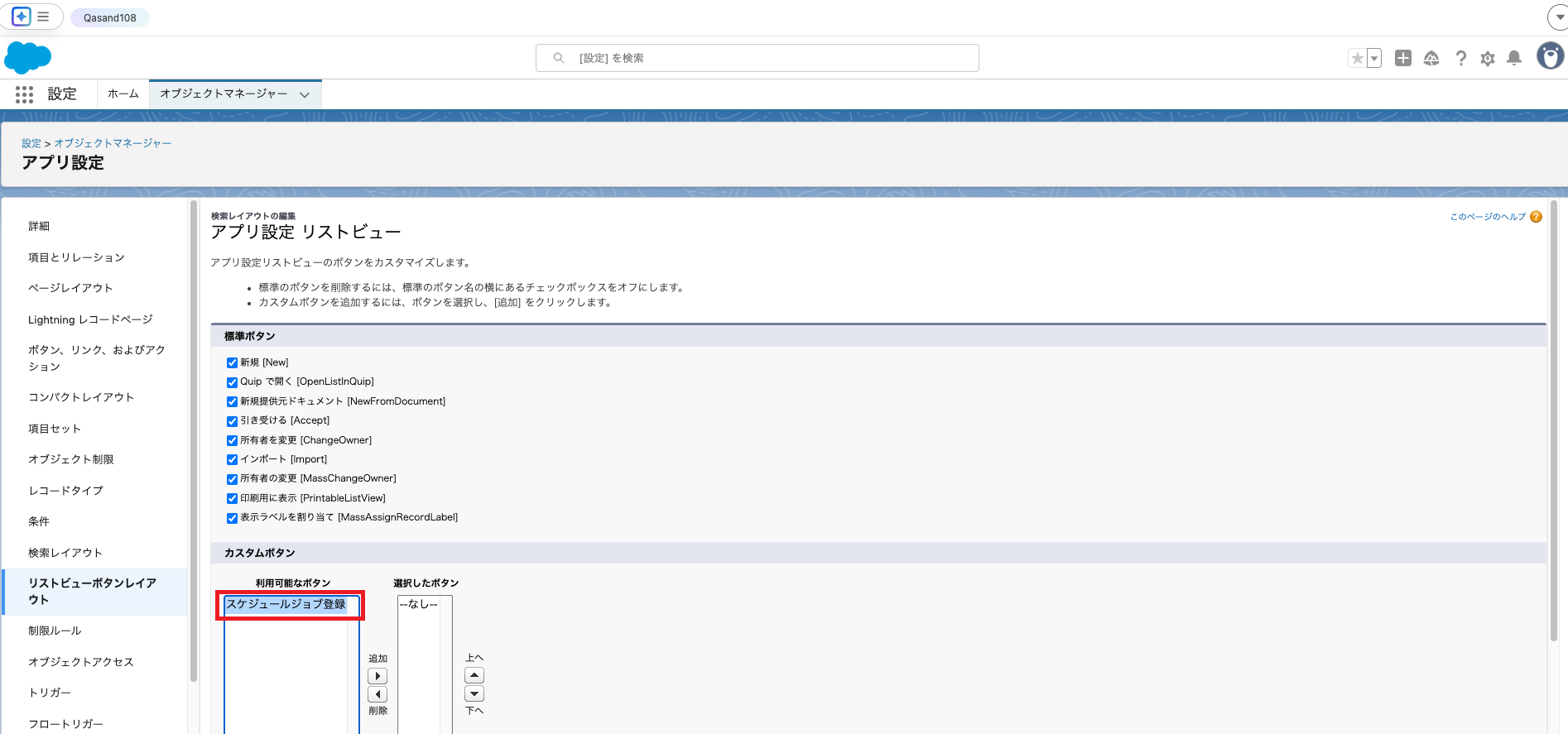Open the favorites list dropdown arrow
Image resolution: width=1568 pixels, height=734 pixels.
tap(1374, 58)
